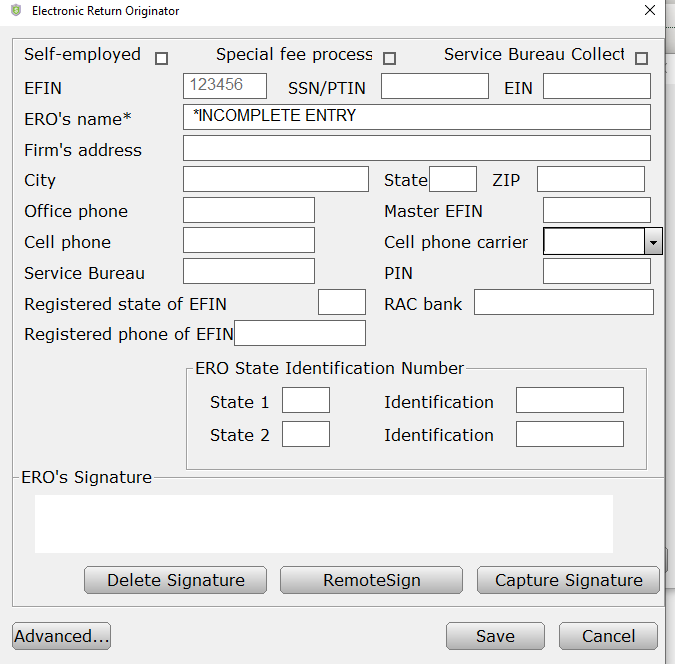Image resolution: width=675 pixels, height=664 pixels.
Task: Click into the ERO's name field
Action: click(416, 117)
